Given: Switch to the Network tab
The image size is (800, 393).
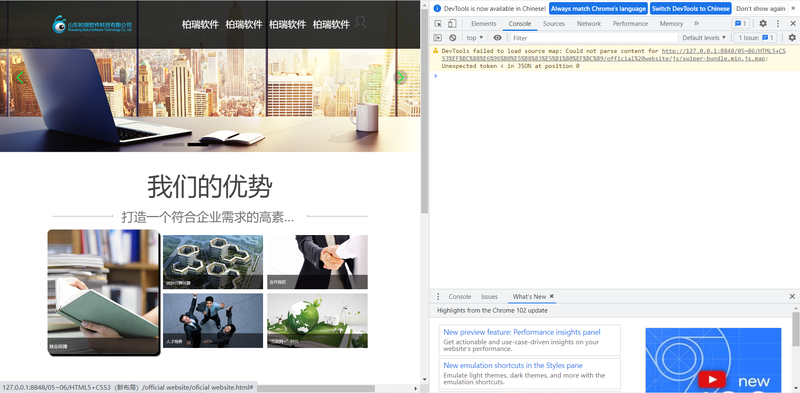Looking at the screenshot, I should (x=589, y=23).
